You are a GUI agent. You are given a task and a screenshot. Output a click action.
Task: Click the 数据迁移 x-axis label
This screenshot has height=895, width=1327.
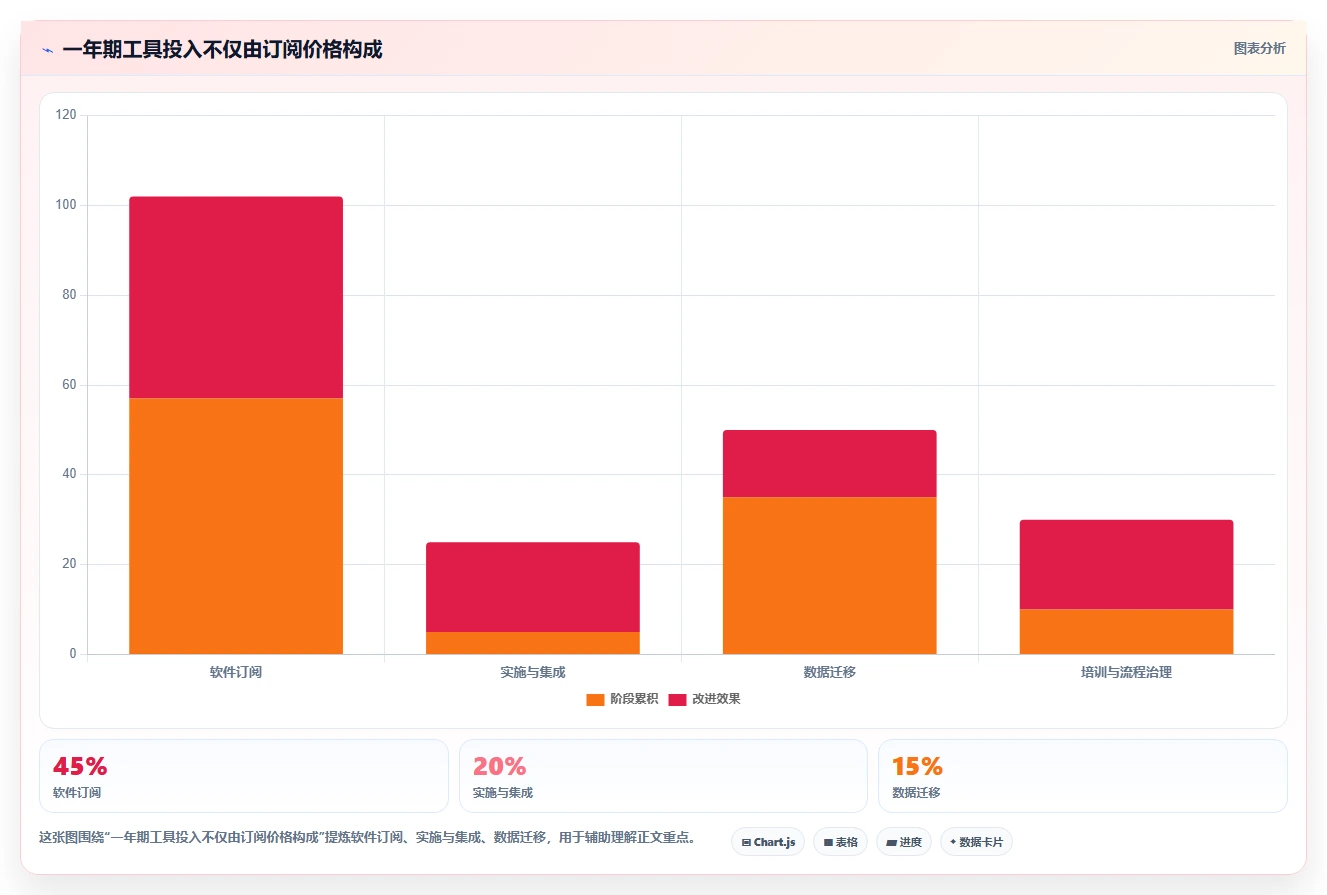click(x=830, y=672)
